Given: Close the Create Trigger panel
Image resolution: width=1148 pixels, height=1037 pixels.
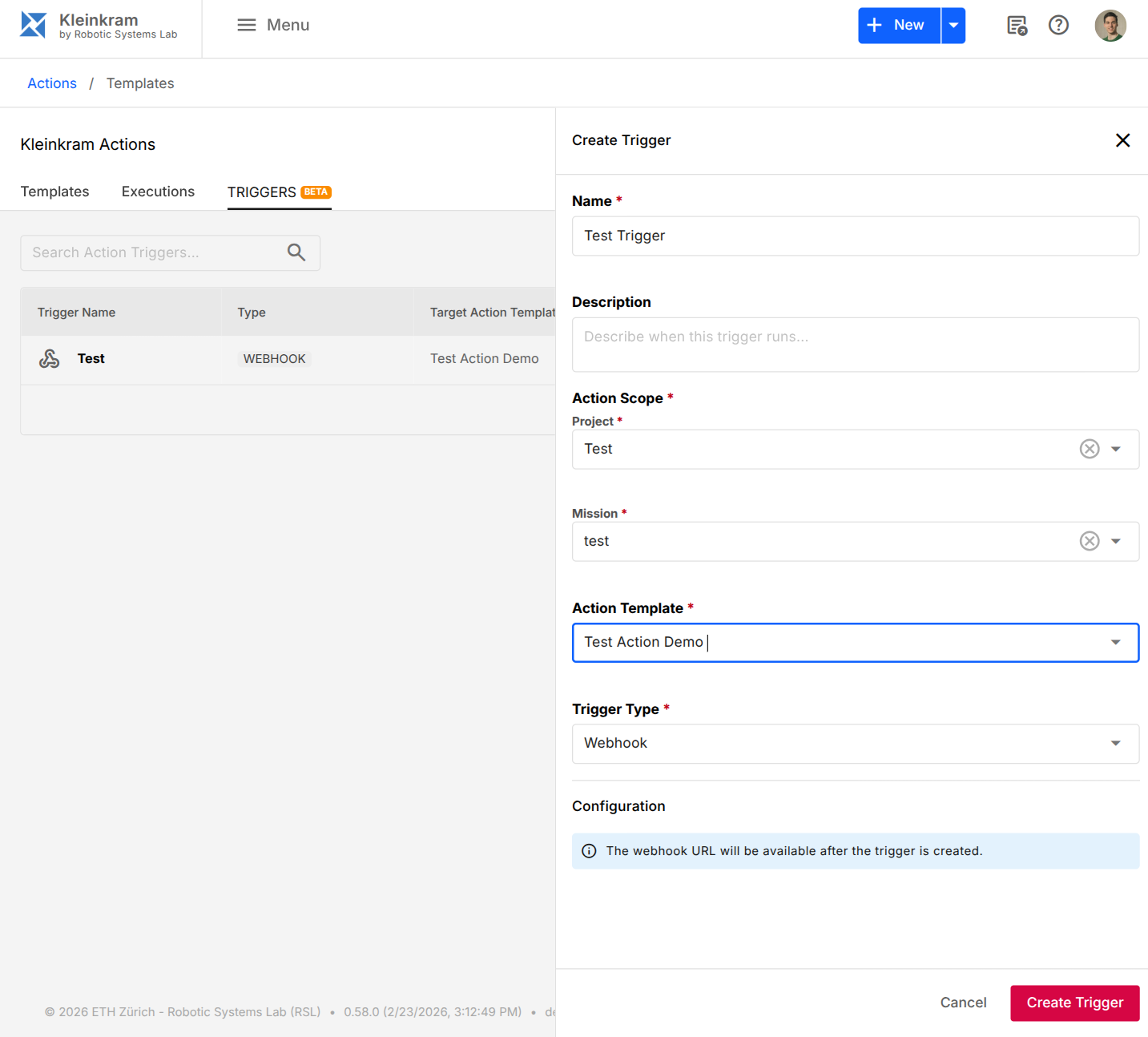Looking at the screenshot, I should point(1122,140).
